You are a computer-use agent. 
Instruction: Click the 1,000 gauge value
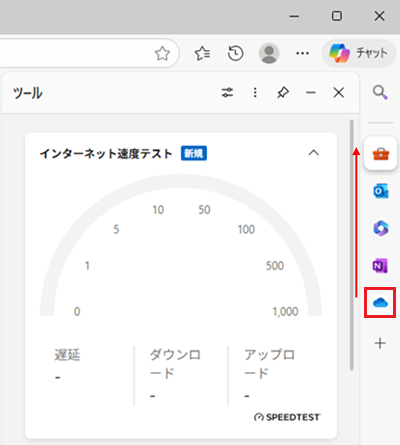pyautogui.click(x=285, y=311)
